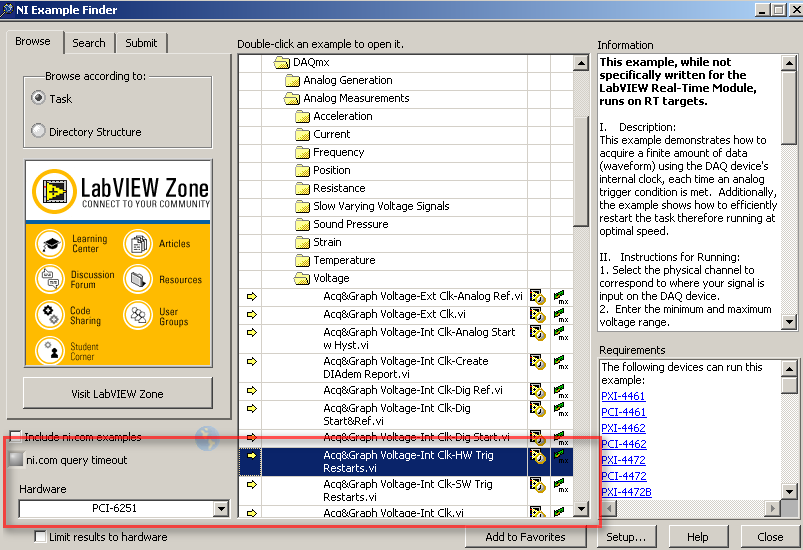Click Information panel scroll down arrow

pos(789,322)
